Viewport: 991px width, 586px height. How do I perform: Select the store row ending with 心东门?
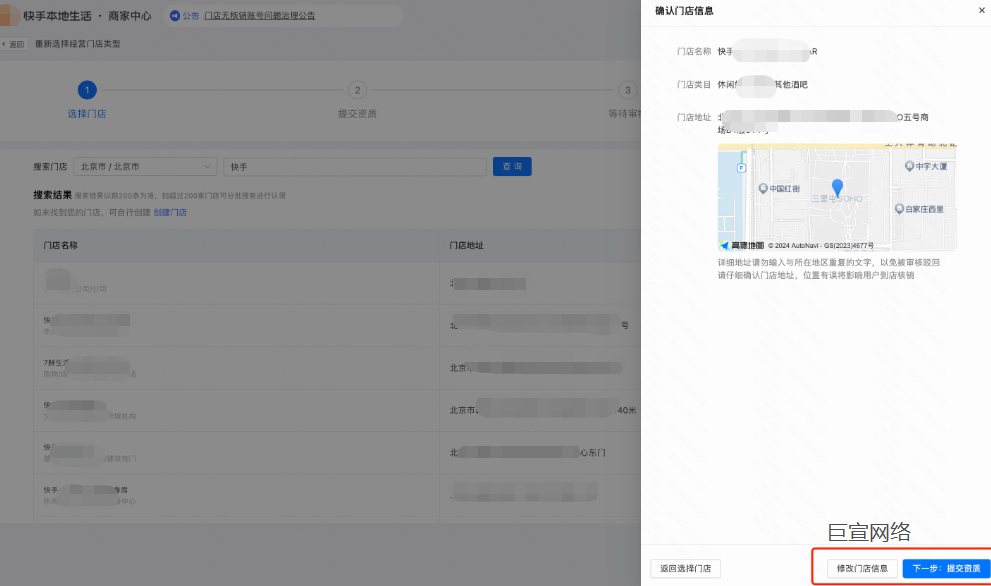(x=337, y=453)
